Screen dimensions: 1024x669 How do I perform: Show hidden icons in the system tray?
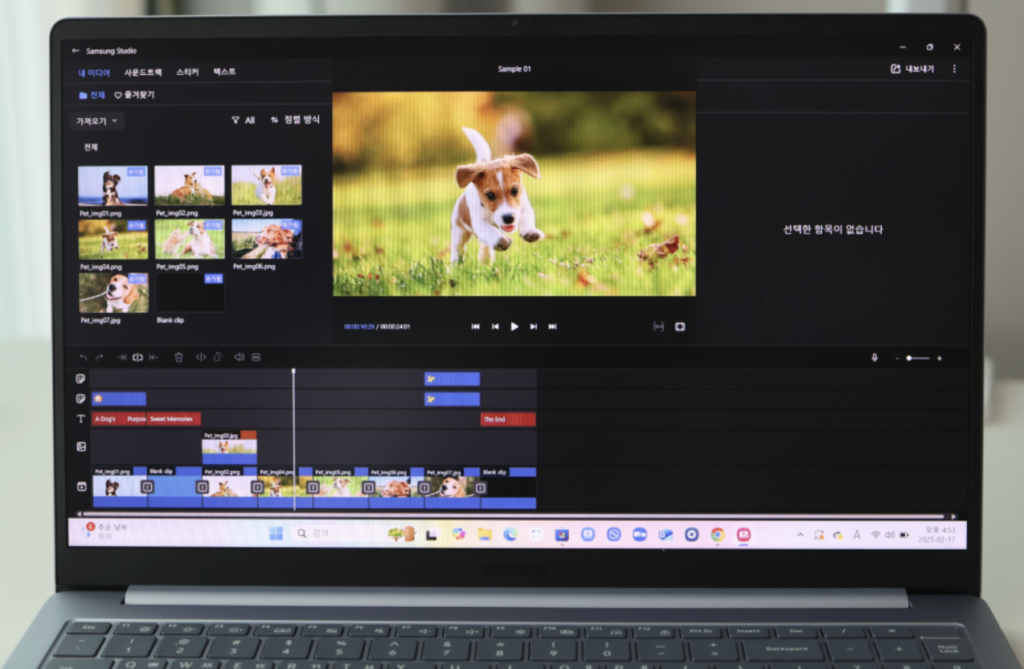800,535
